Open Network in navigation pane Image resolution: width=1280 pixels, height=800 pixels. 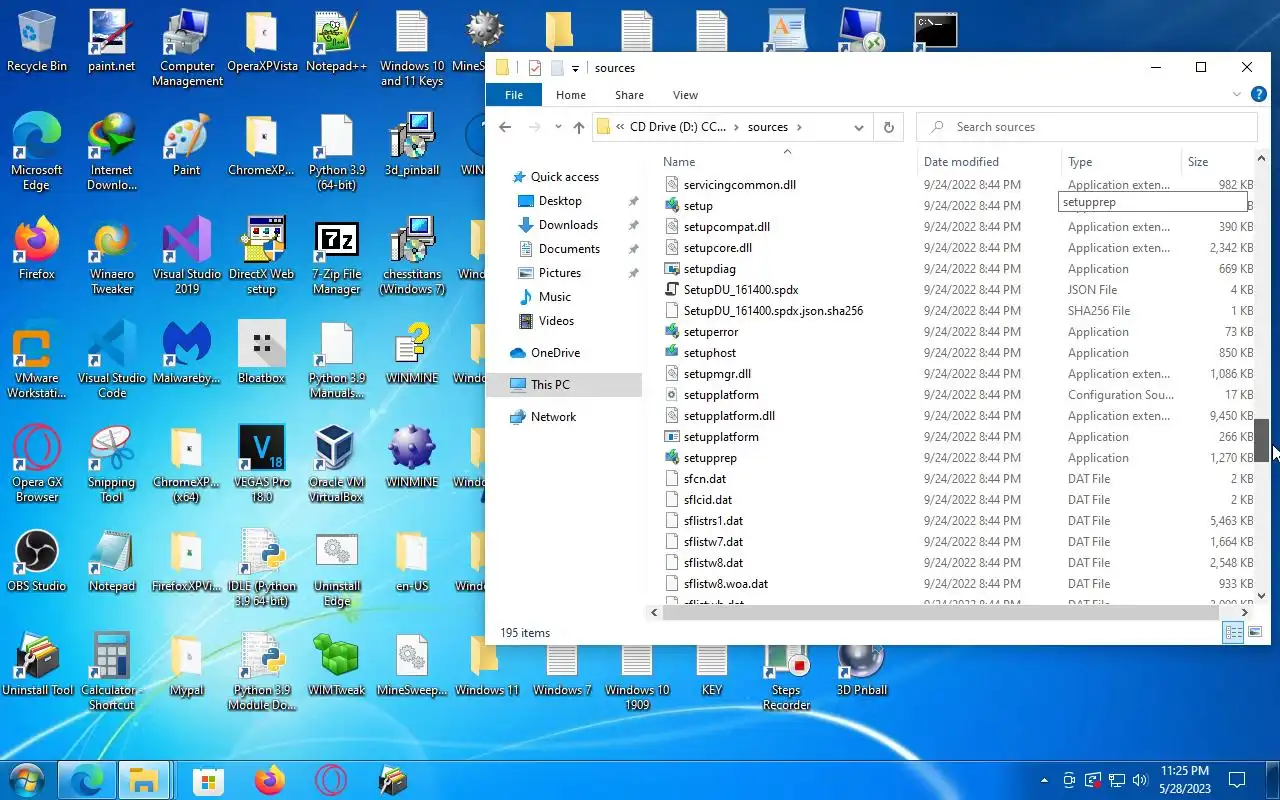tap(553, 417)
